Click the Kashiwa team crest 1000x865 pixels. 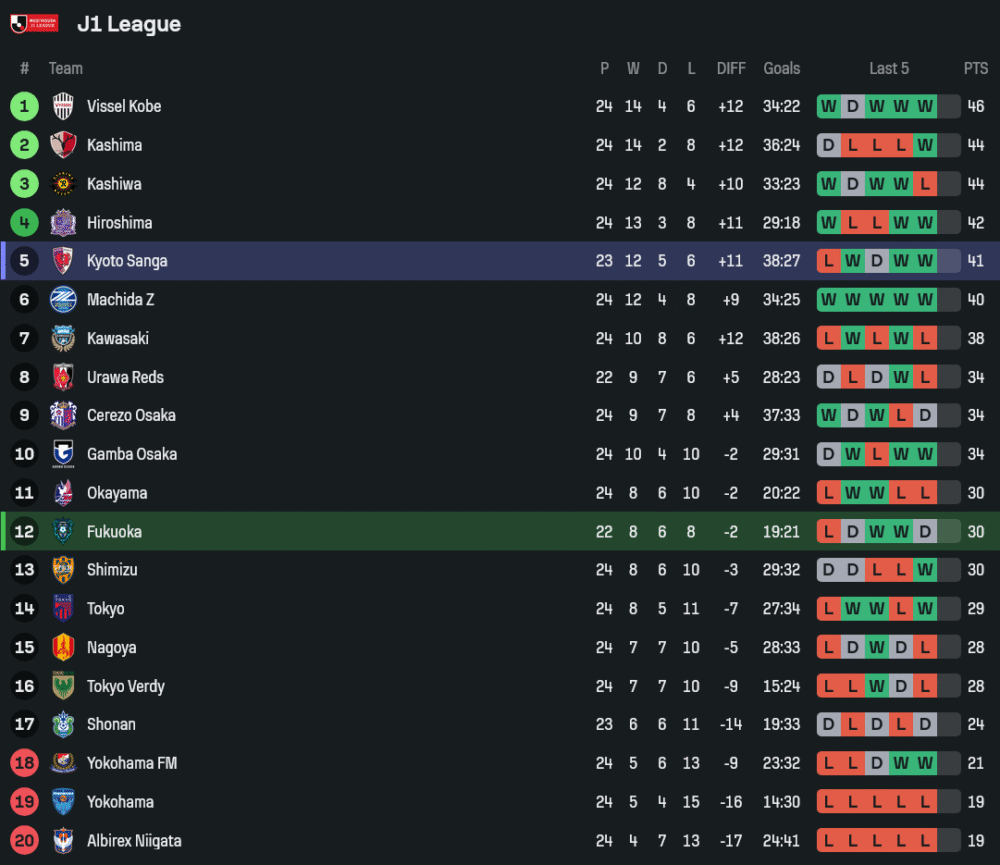pyautogui.click(x=63, y=184)
